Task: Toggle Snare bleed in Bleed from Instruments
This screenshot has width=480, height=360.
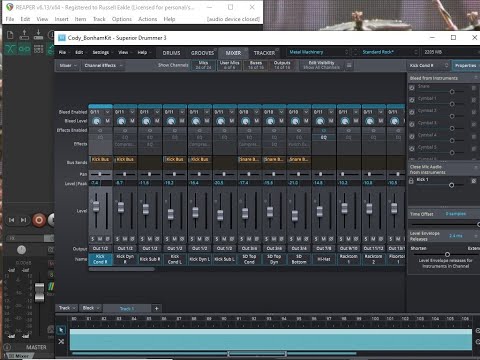Action: 412,88
